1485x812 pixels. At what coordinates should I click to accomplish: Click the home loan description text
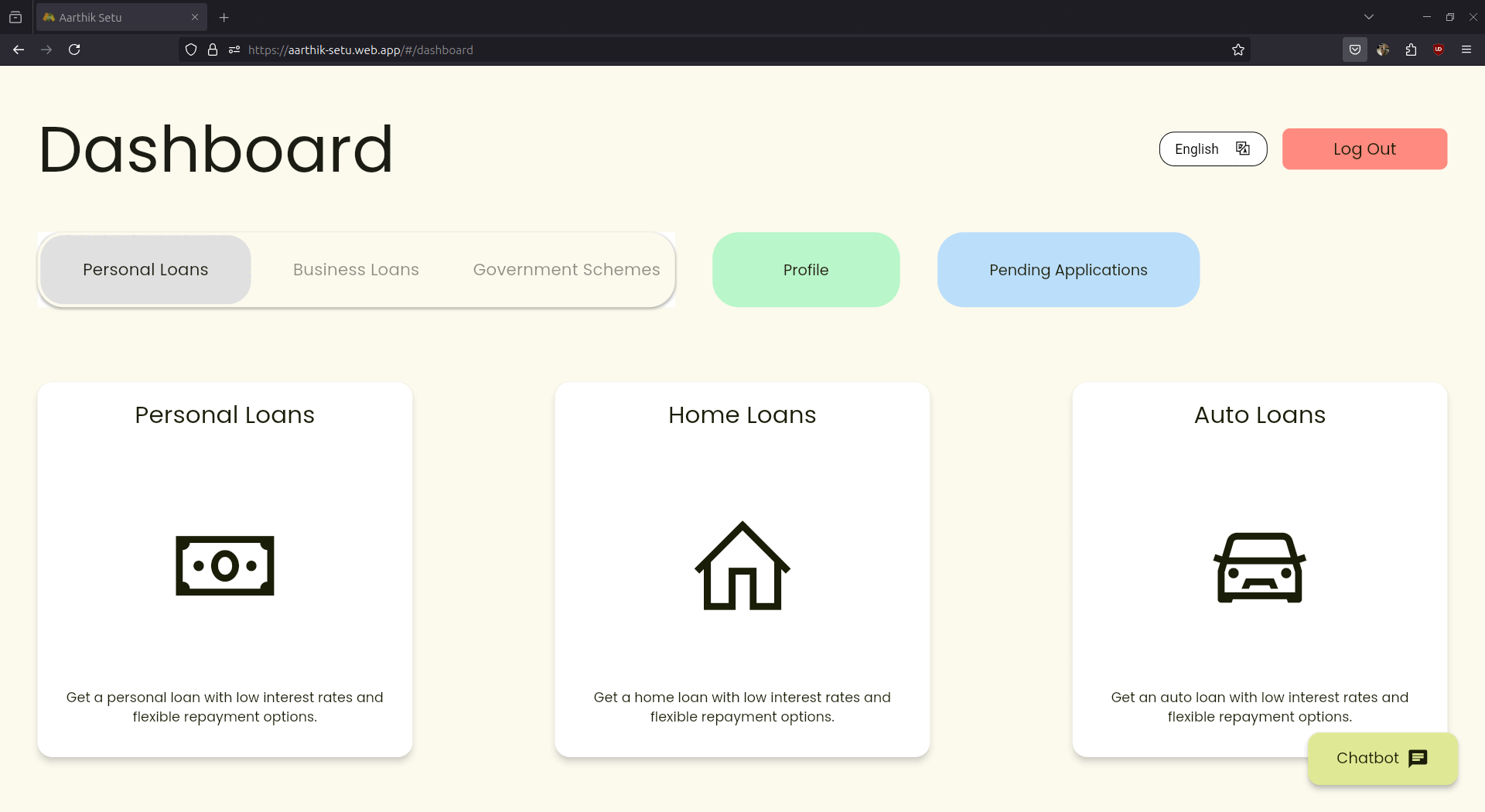tap(742, 707)
